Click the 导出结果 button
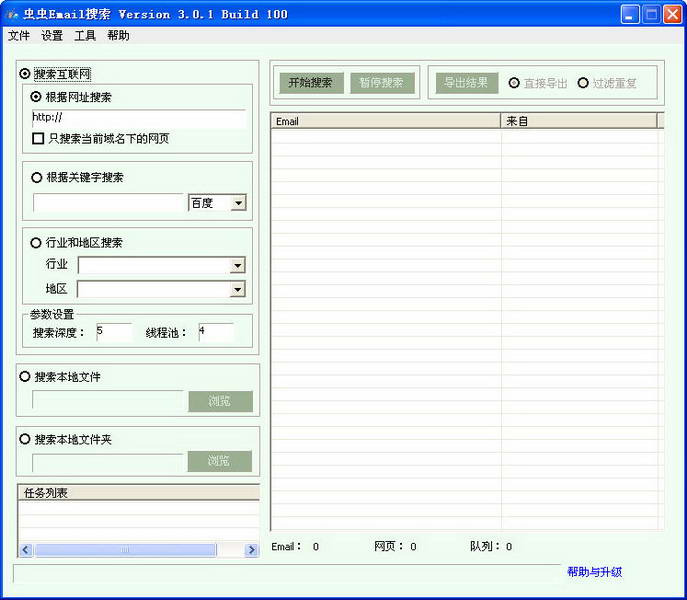This screenshot has width=687, height=600. [467, 82]
